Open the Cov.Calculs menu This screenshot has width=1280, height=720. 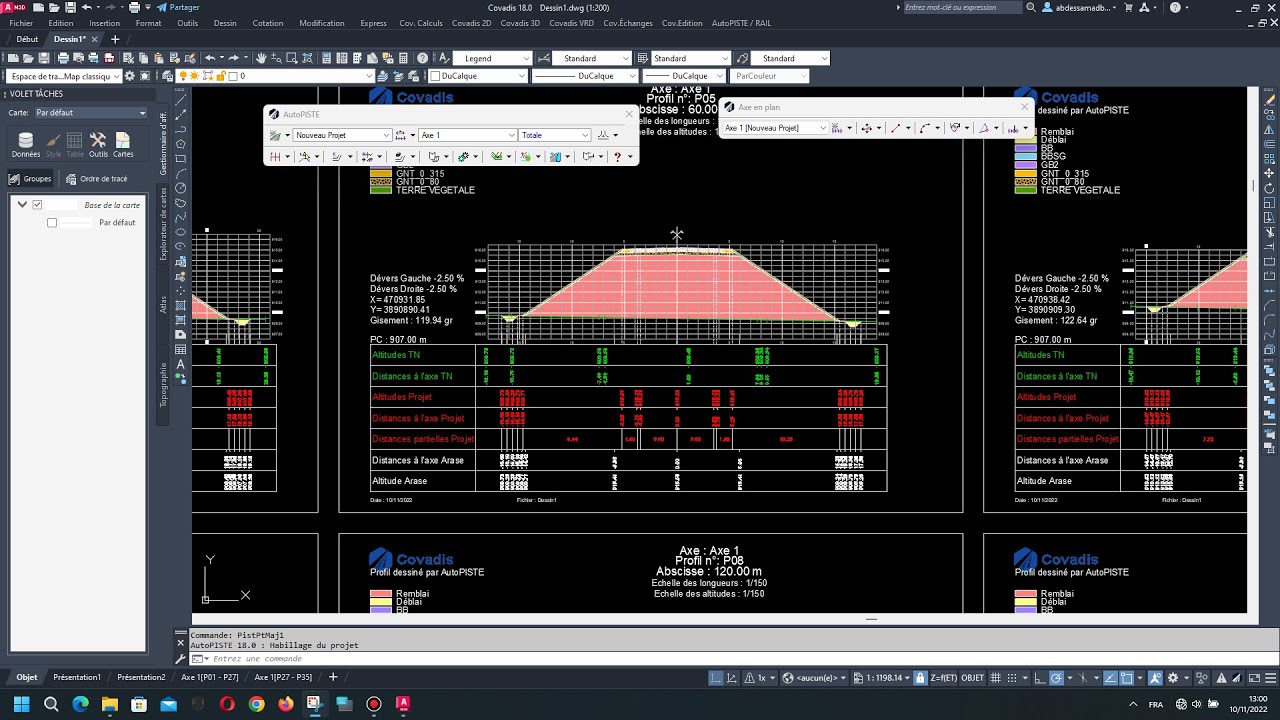(421, 23)
